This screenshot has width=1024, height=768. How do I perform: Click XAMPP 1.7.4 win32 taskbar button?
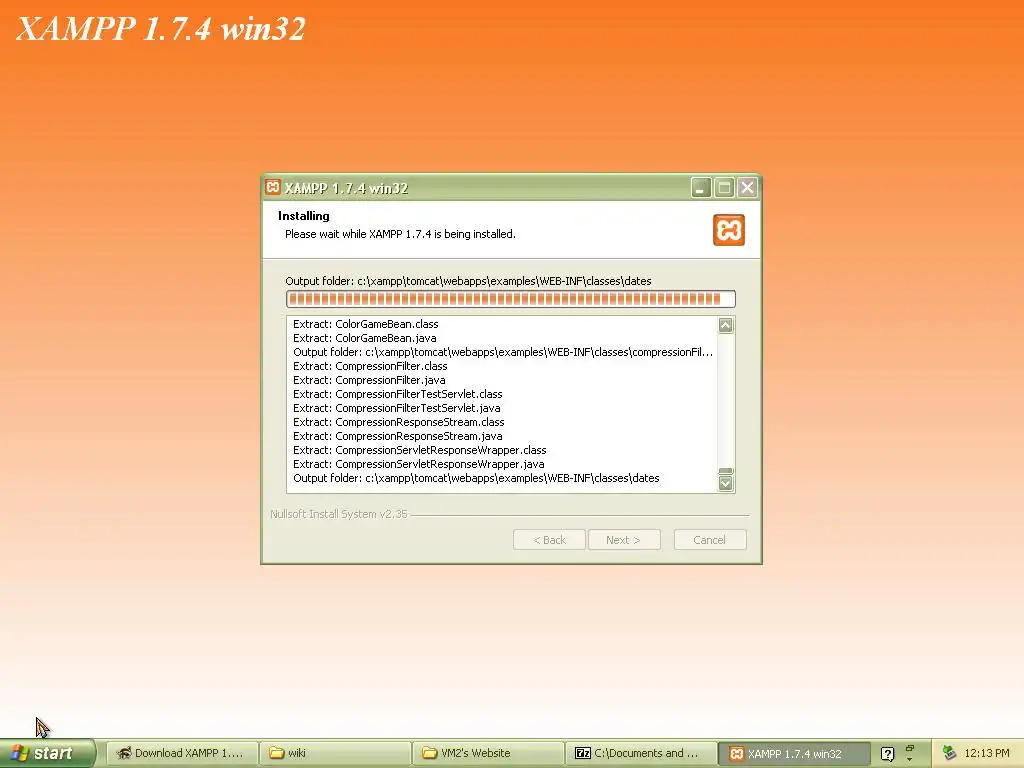tap(793, 753)
